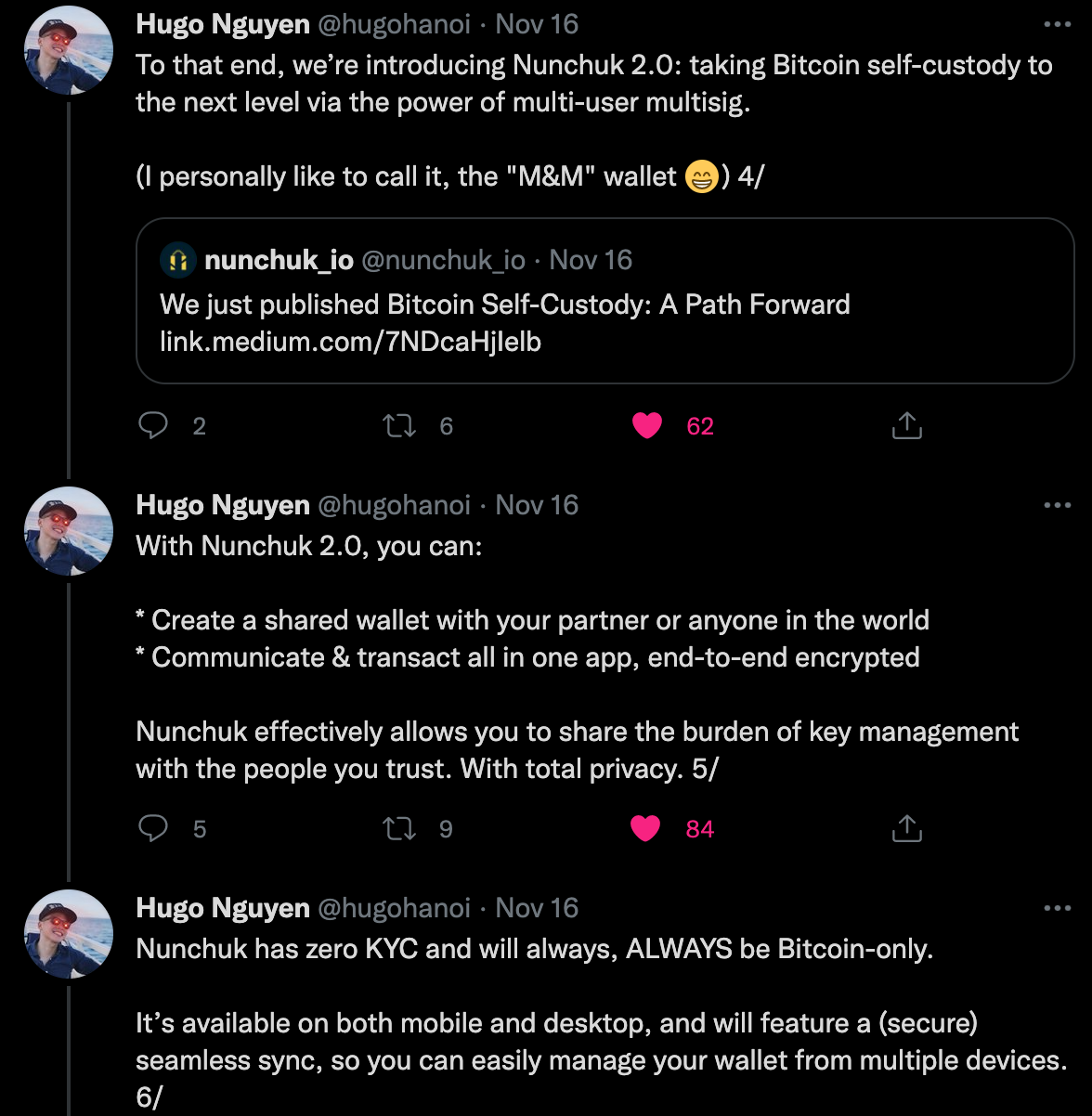Unlike the tweet showing 62 likes
The image size is (1092, 1116).
click(x=647, y=425)
